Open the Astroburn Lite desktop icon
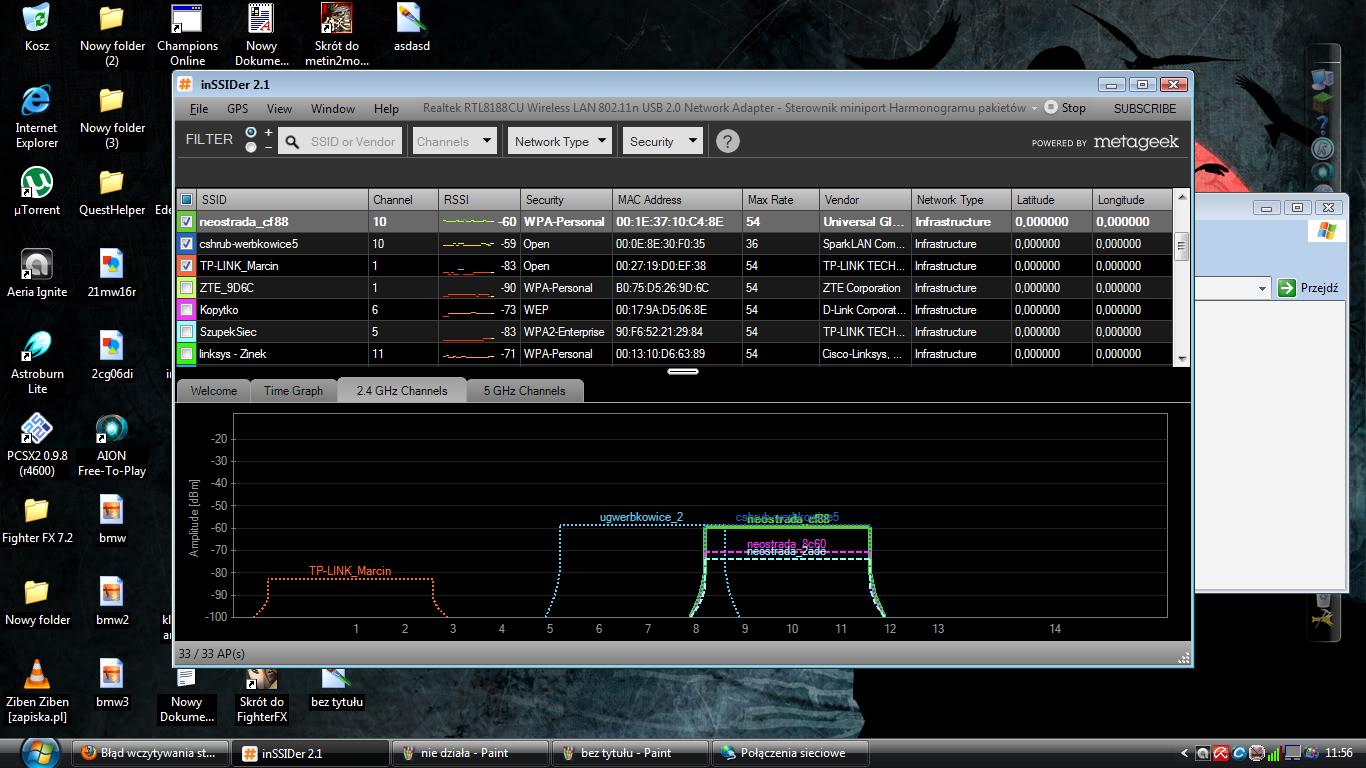This screenshot has height=768, width=1366. [37, 362]
